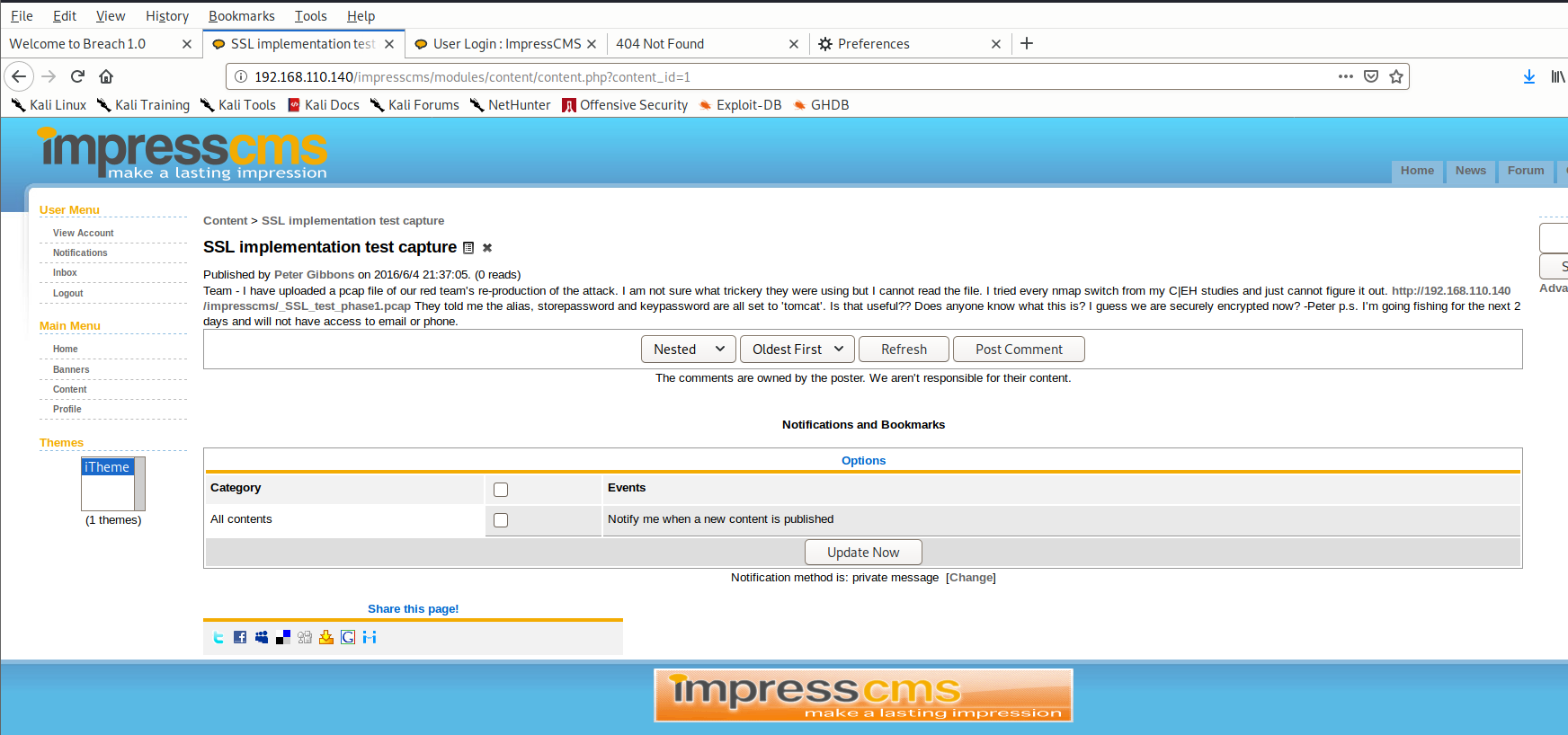
Task: Click the ImpressCMS header logo
Action: (x=183, y=153)
